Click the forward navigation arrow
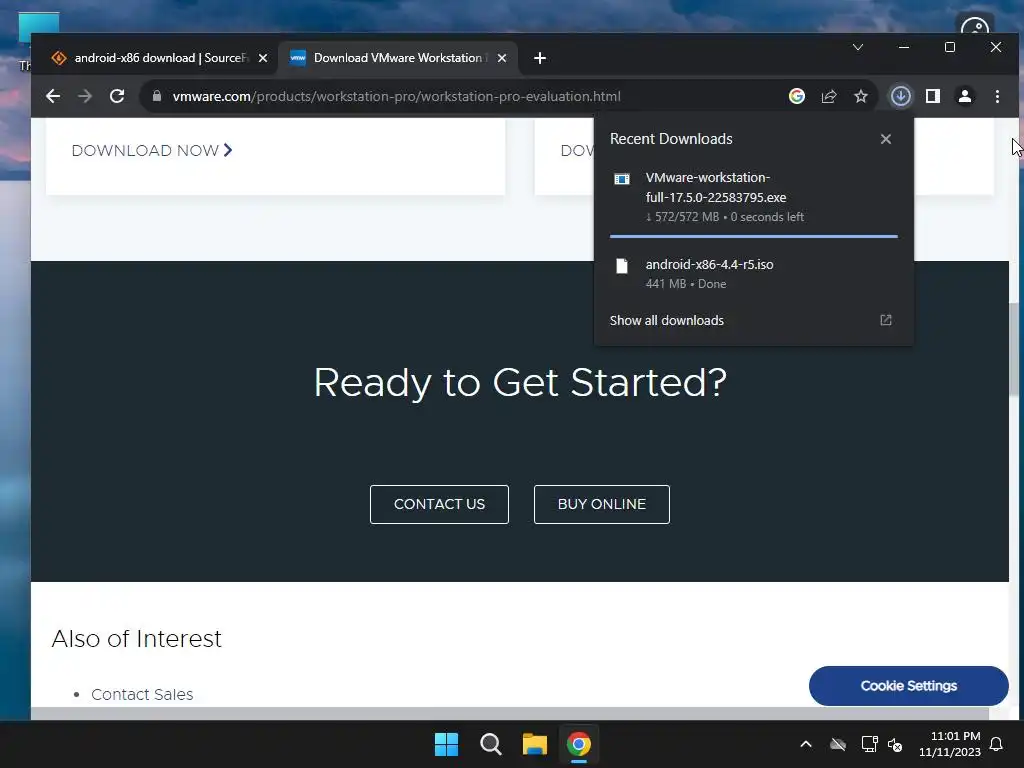Image resolution: width=1024 pixels, height=768 pixels. click(85, 96)
